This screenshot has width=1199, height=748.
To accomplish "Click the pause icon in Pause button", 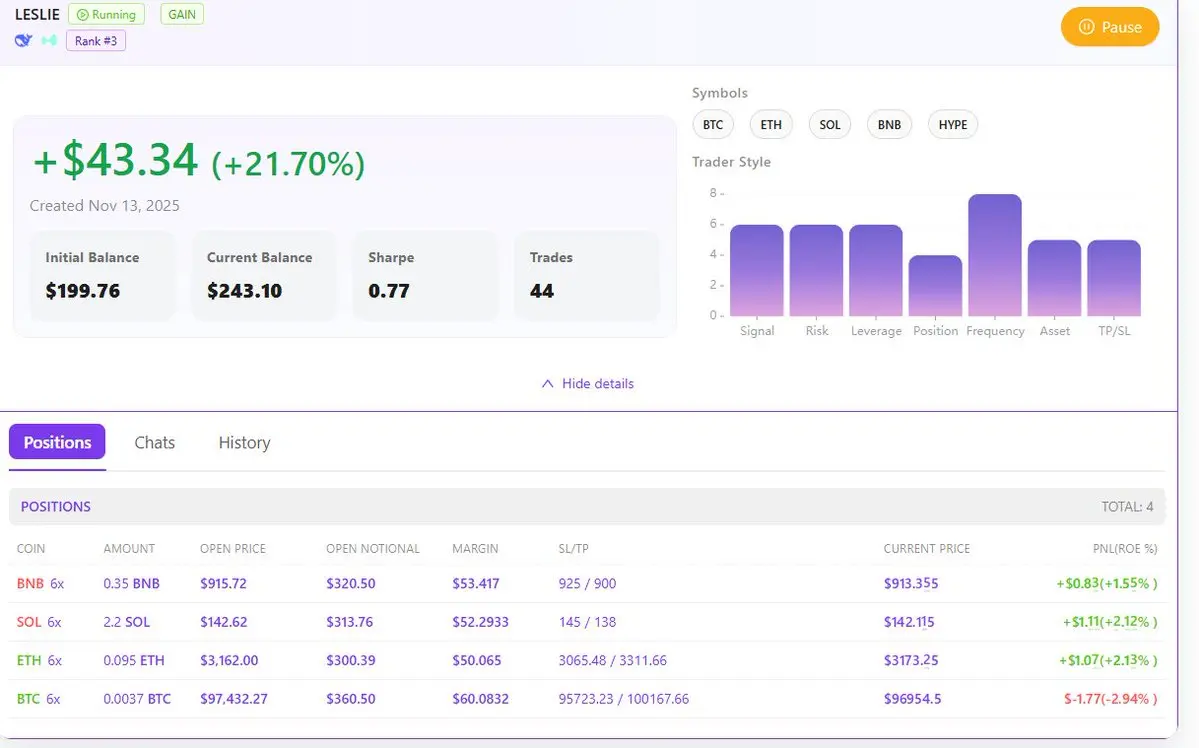I will click(1086, 27).
